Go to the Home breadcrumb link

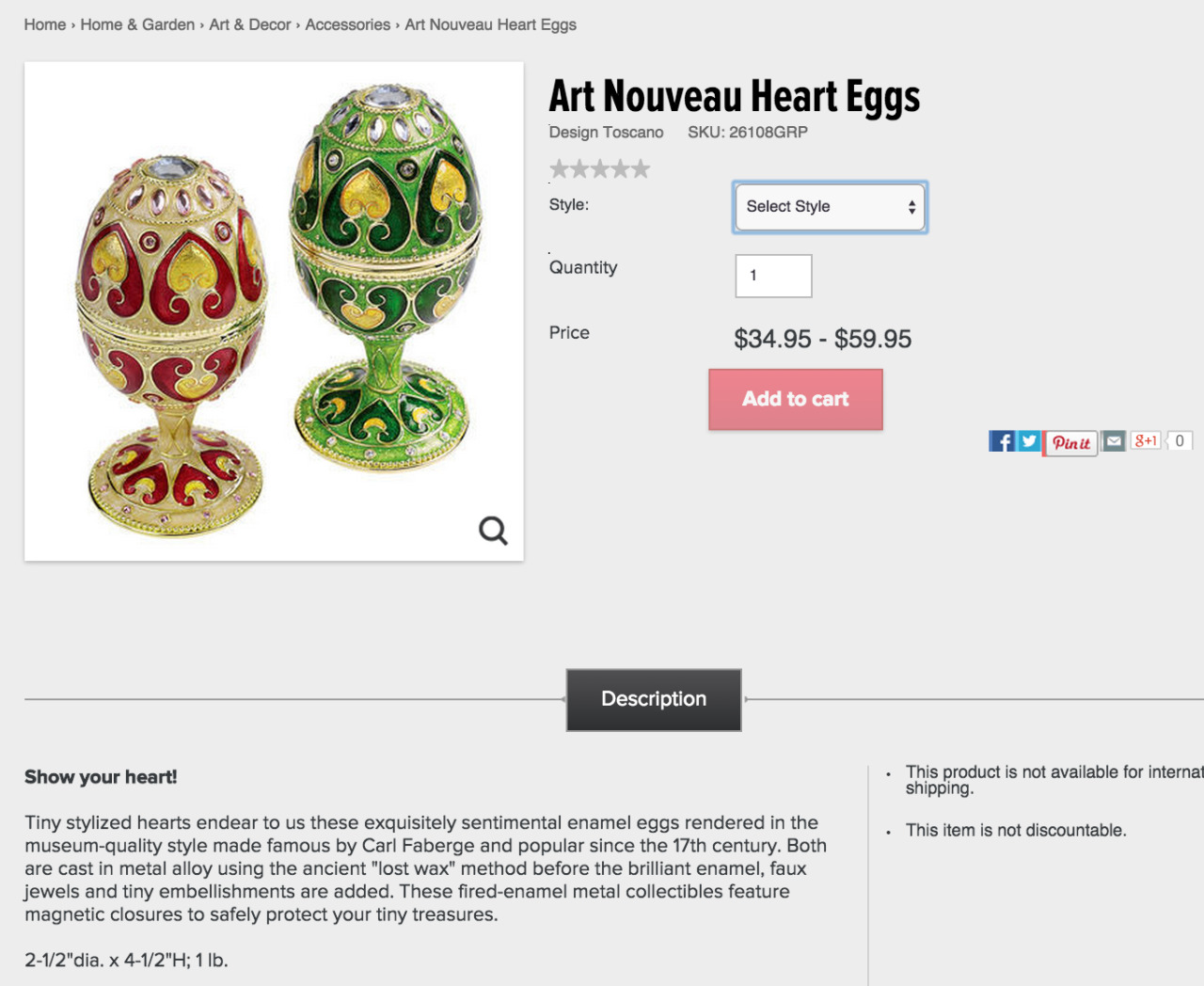click(x=45, y=24)
